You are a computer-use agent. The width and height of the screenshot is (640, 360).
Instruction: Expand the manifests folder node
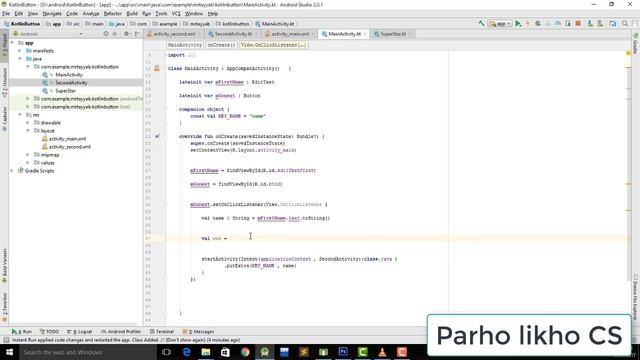20,51
